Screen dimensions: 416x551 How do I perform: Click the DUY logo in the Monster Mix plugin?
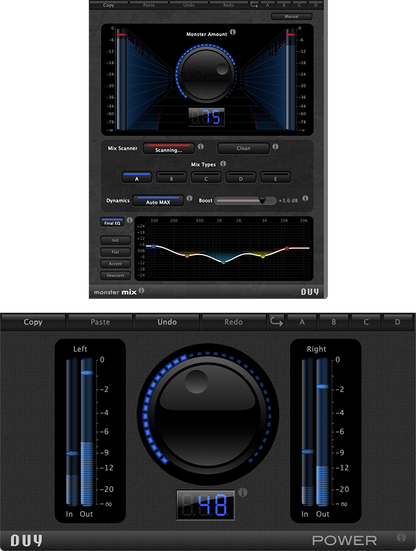point(310,292)
